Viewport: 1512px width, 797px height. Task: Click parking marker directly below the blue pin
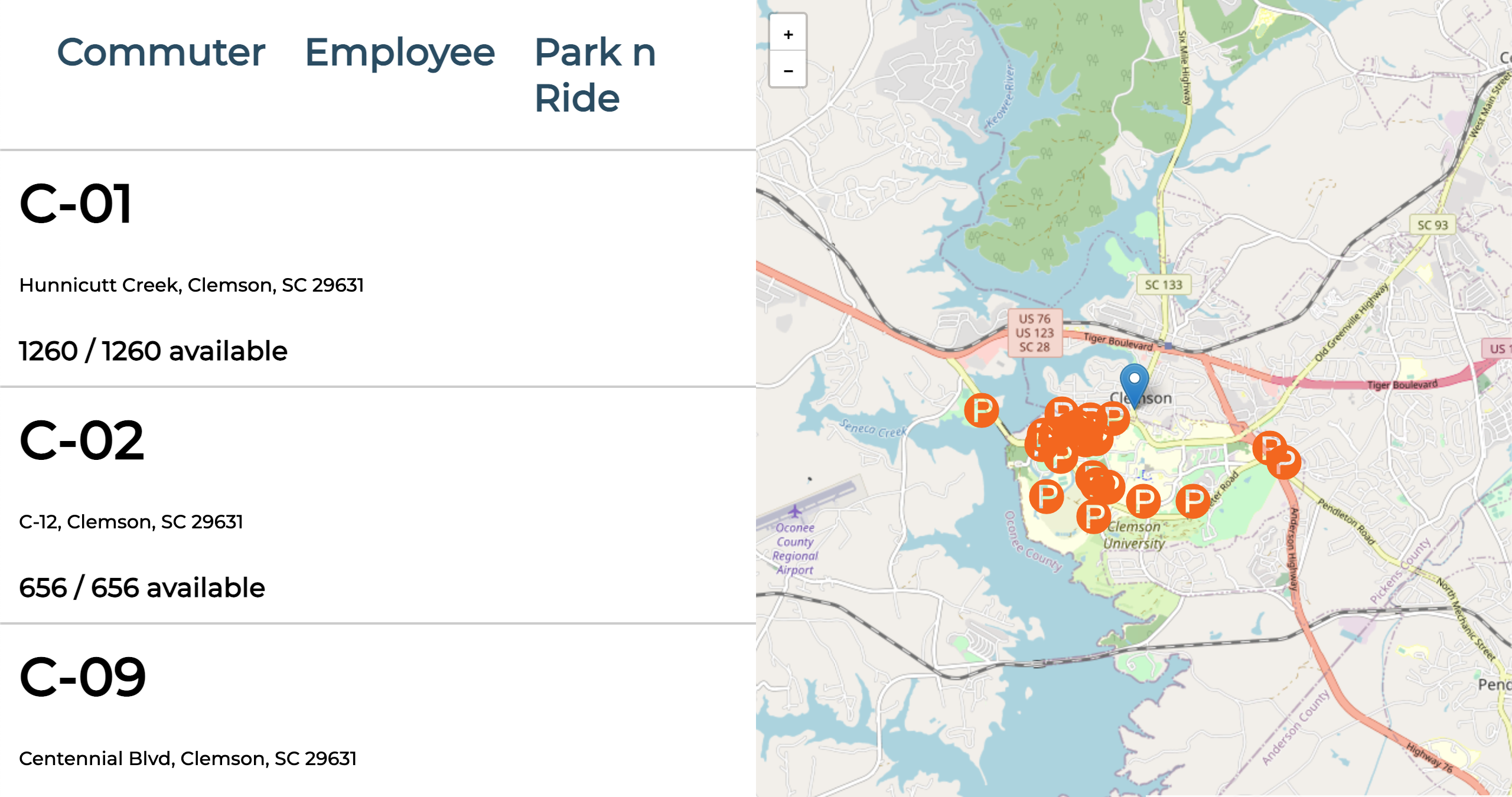1114,418
